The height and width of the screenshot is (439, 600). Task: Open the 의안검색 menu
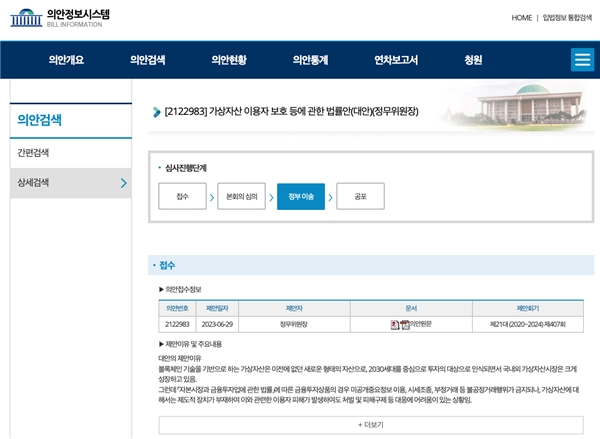click(148, 60)
